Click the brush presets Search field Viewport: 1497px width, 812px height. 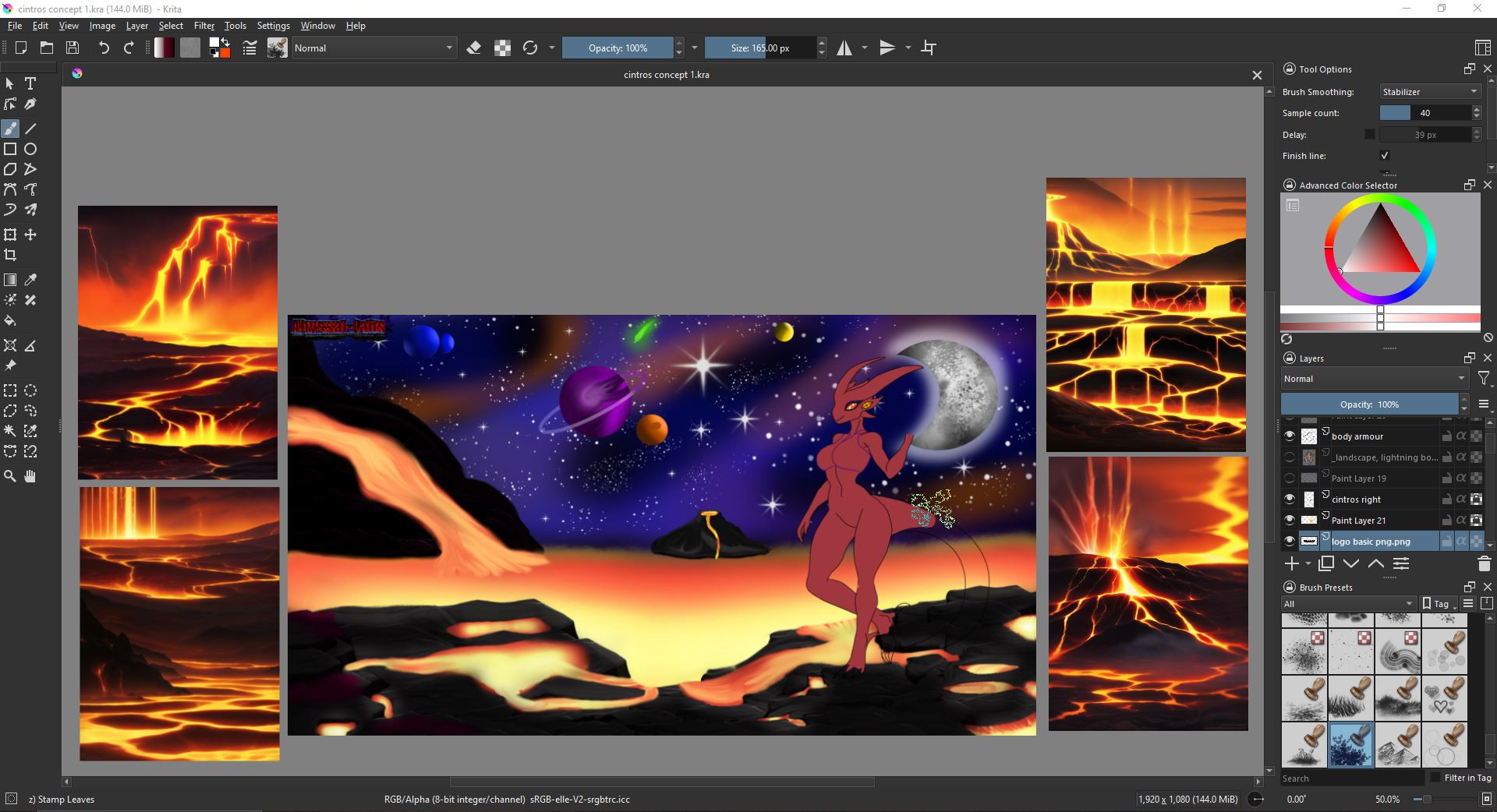pyautogui.click(x=1352, y=778)
